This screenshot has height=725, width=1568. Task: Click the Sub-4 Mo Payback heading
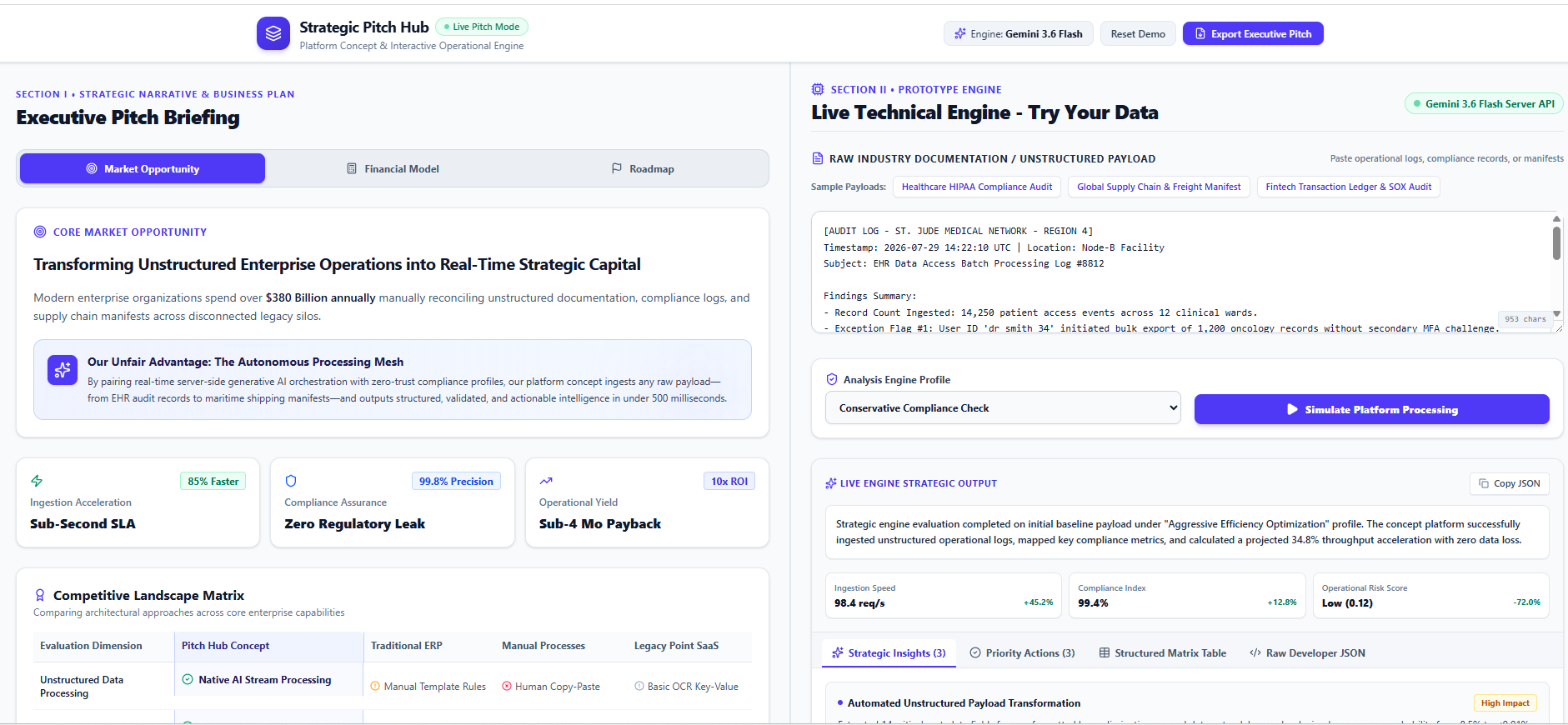[x=600, y=523]
